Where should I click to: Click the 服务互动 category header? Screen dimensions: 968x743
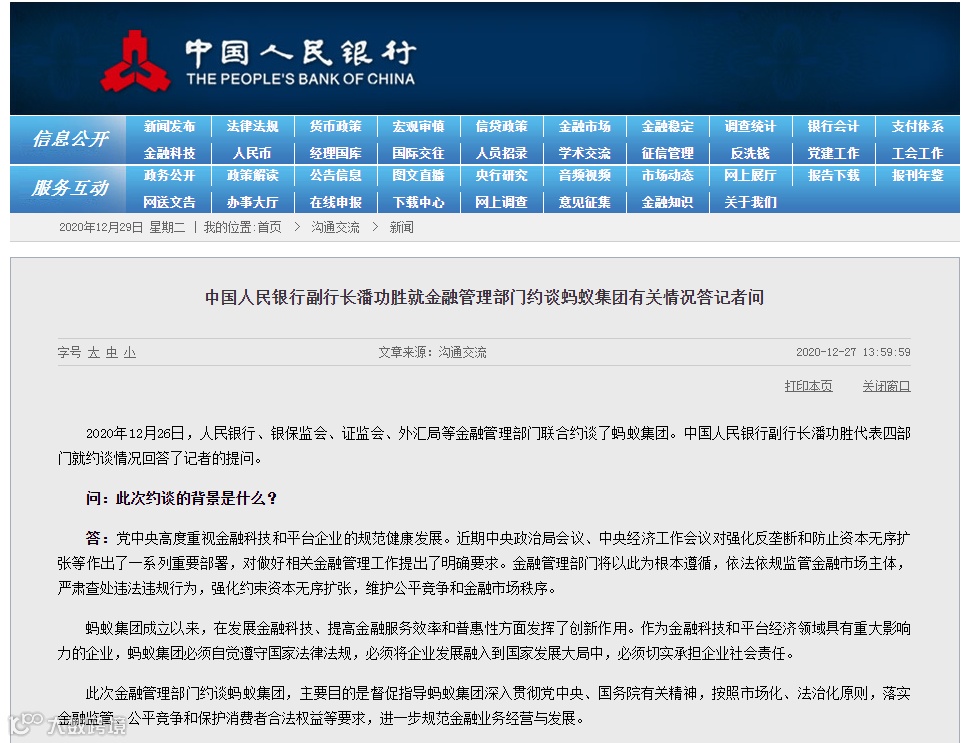70,188
